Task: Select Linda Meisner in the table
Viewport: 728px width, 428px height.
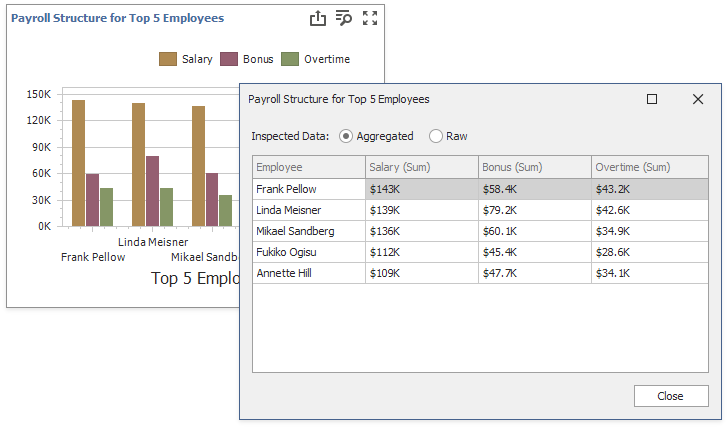Action: pyautogui.click(x=308, y=210)
